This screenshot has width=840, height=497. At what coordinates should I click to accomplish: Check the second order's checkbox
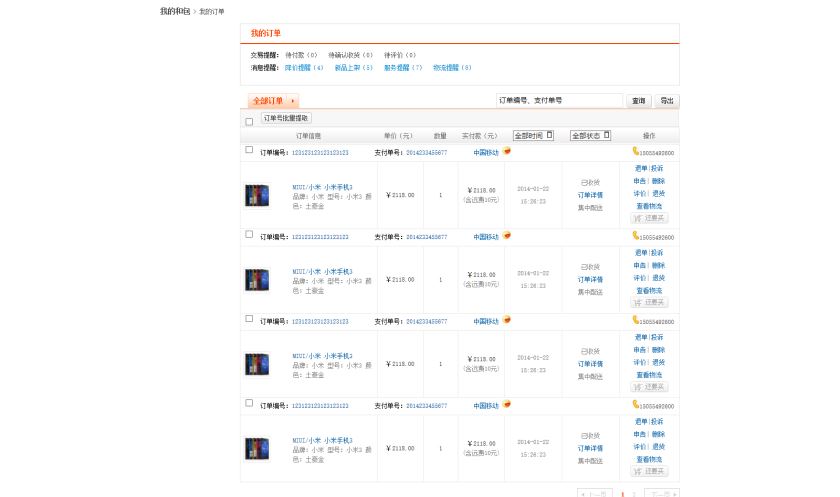click(249, 234)
